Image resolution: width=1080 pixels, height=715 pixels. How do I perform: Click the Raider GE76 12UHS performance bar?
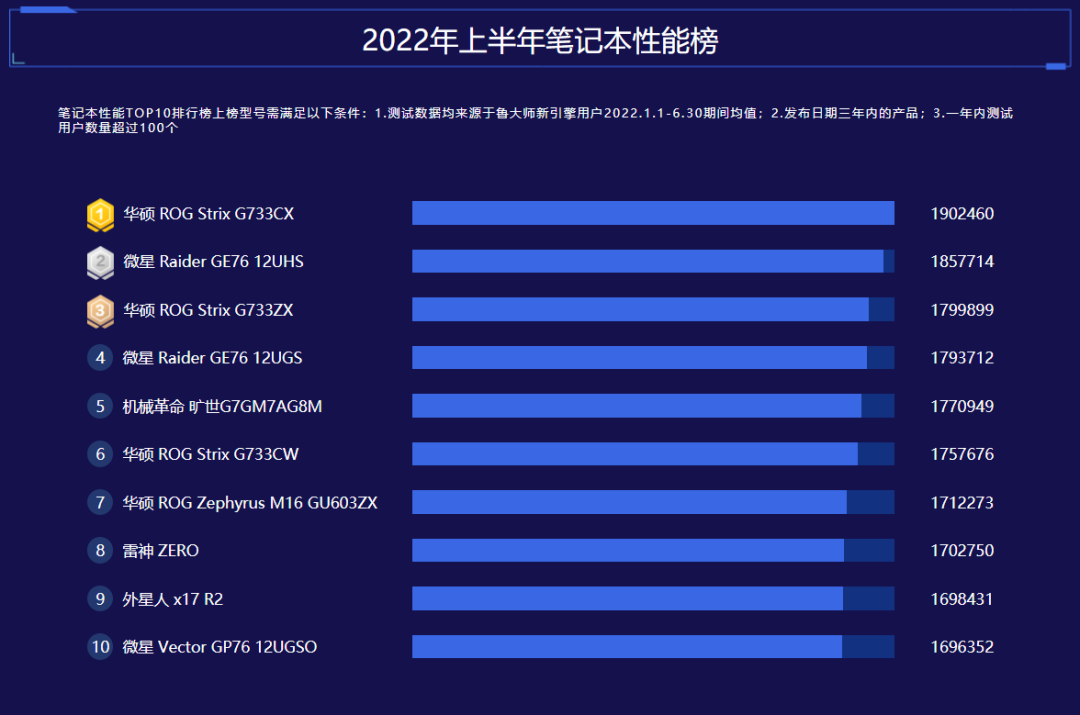pyautogui.click(x=653, y=262)
